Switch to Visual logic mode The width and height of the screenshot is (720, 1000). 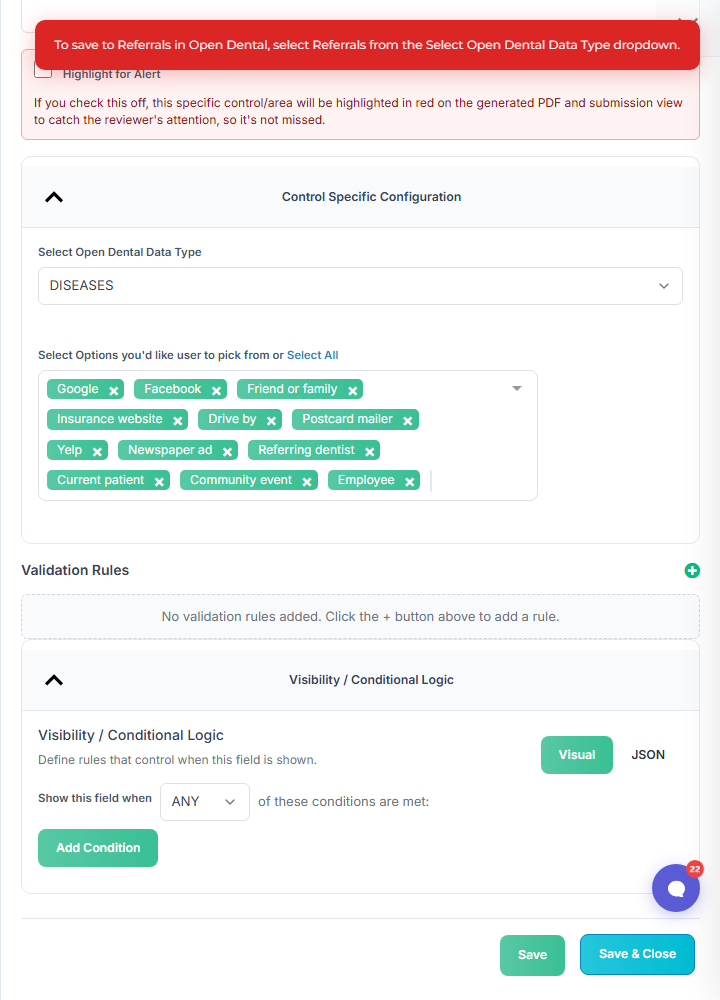coord(577,754)
